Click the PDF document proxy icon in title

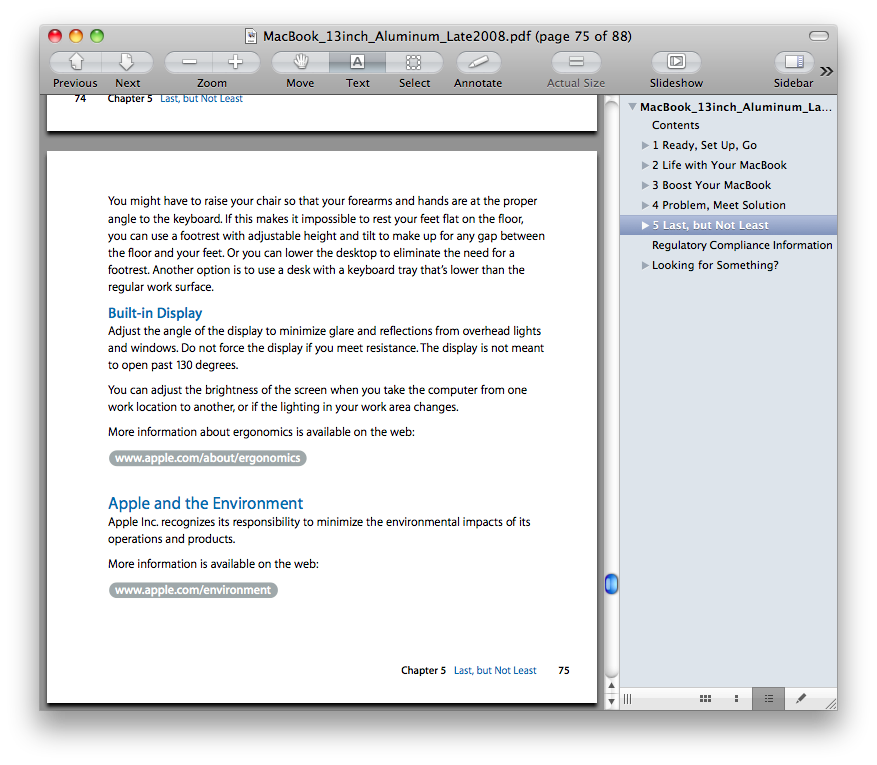pos(251,36)
